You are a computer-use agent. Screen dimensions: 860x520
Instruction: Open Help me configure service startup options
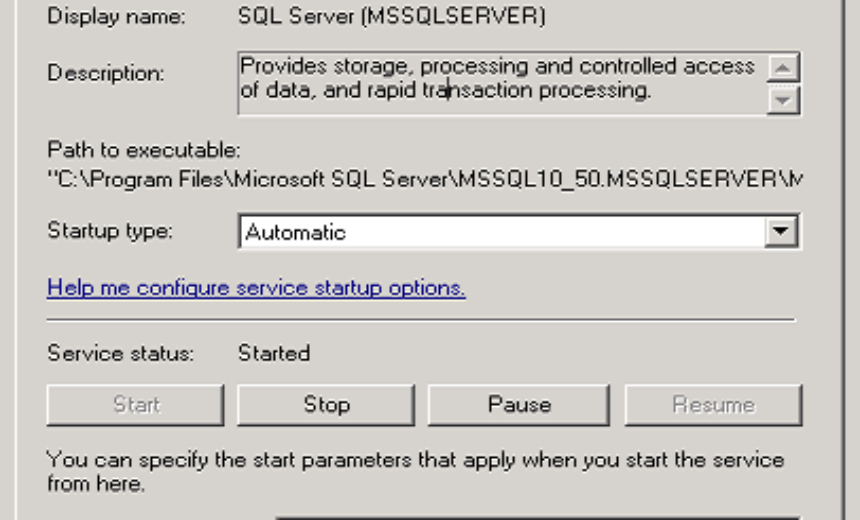pyautogui.click(x=256, y=288)
